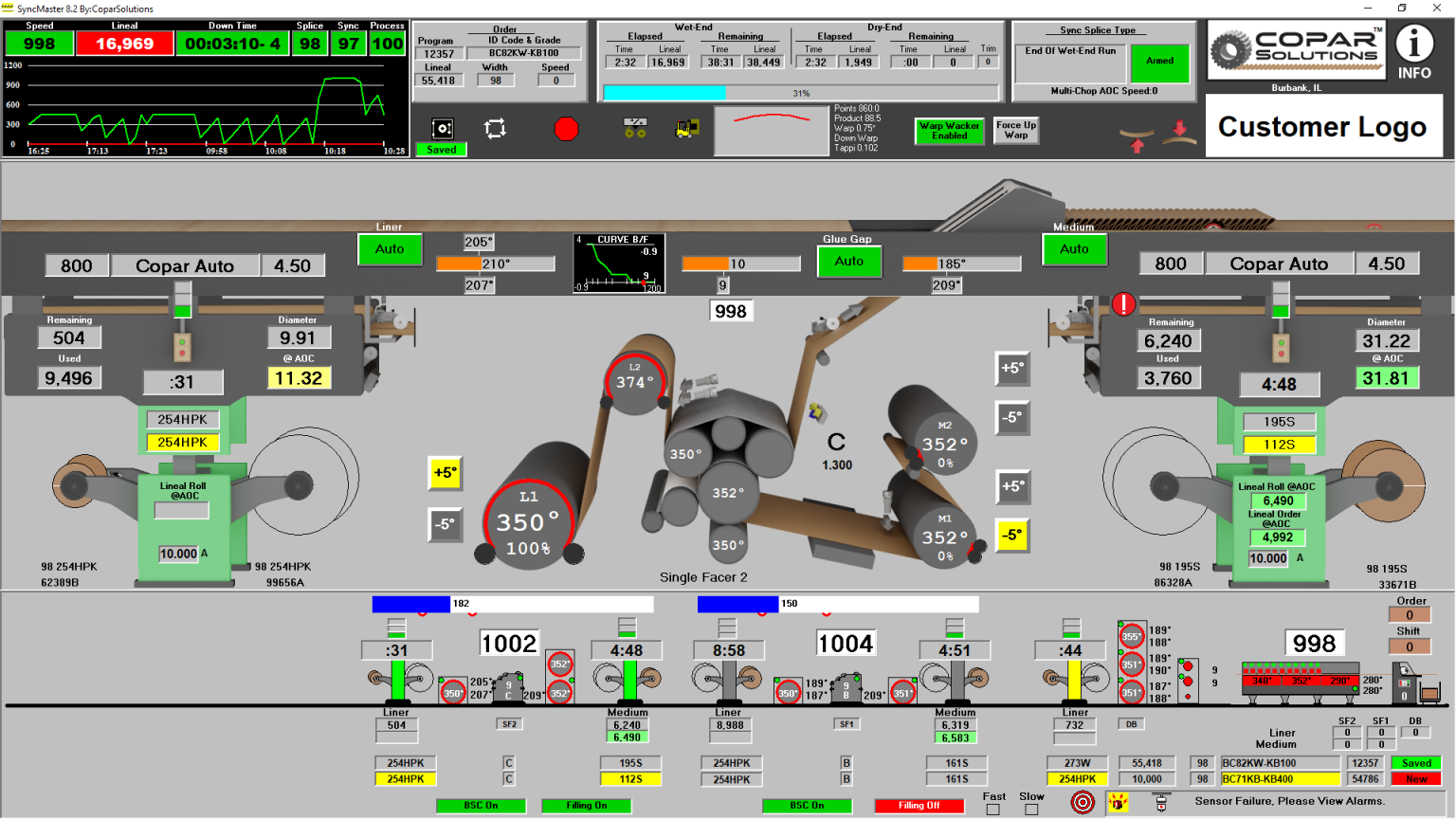The image size is (1456, 819).
Task: Click the cycle loop arrows icon
Action: (495, 129)
